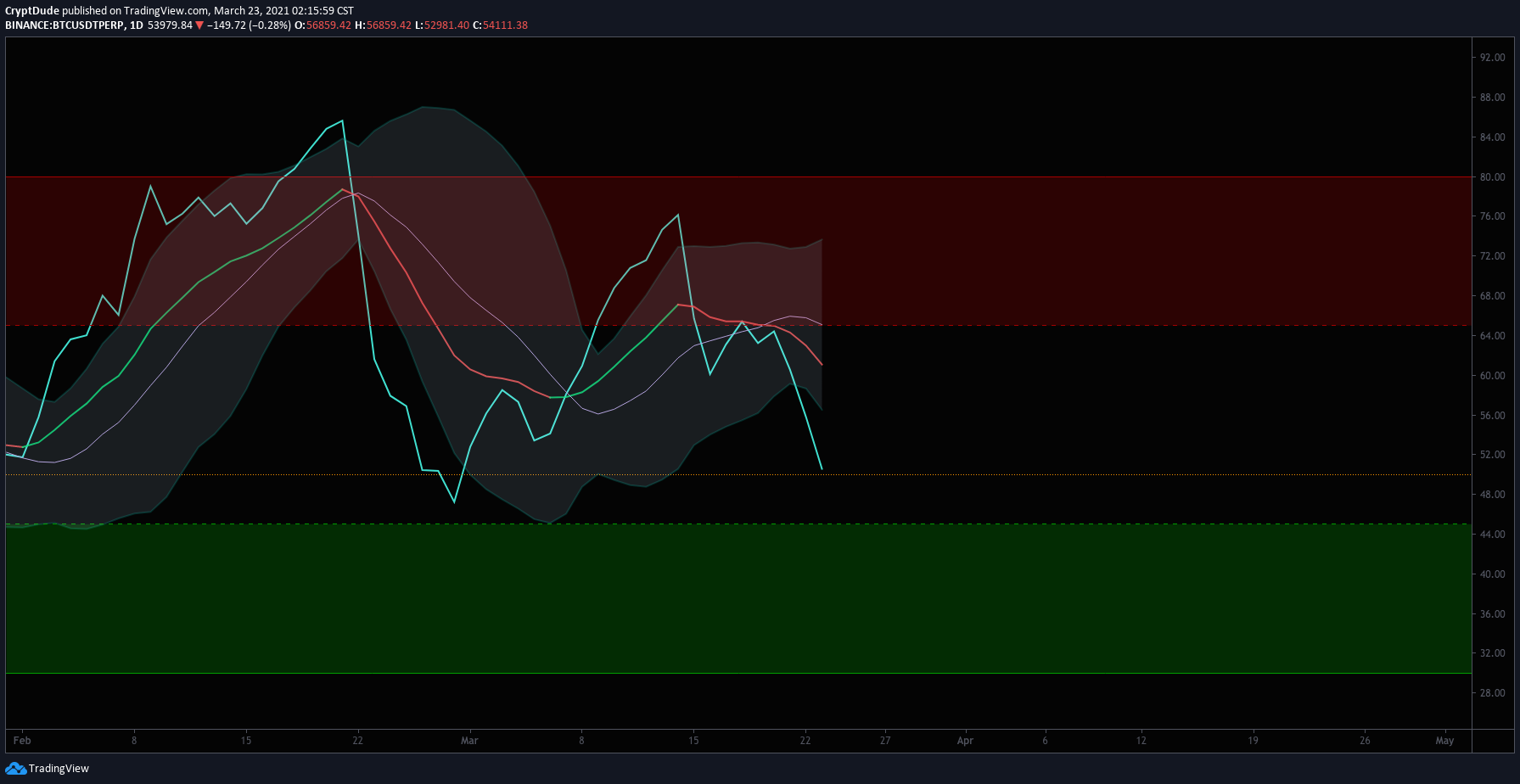The image size is (1520, 784).
Task: Click the 52.00 label on price axis
Action: coord(1493,455)
